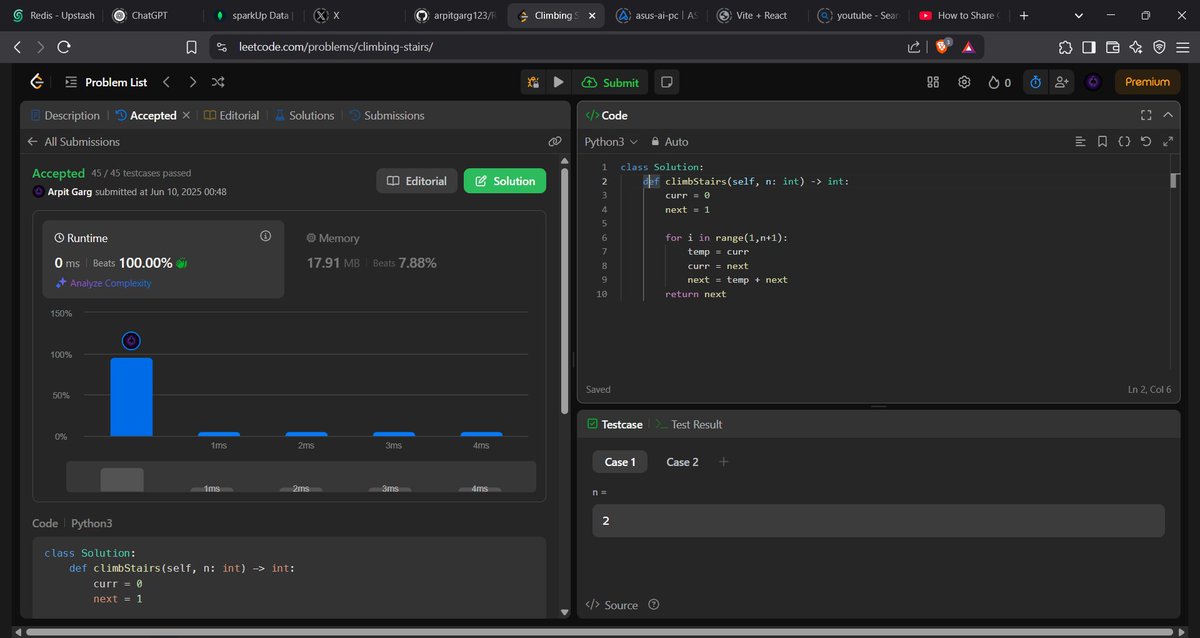Click line 10 'return next' in editor
The width and height of the screenshot is (1200, 638).
(x=695, y=294)
